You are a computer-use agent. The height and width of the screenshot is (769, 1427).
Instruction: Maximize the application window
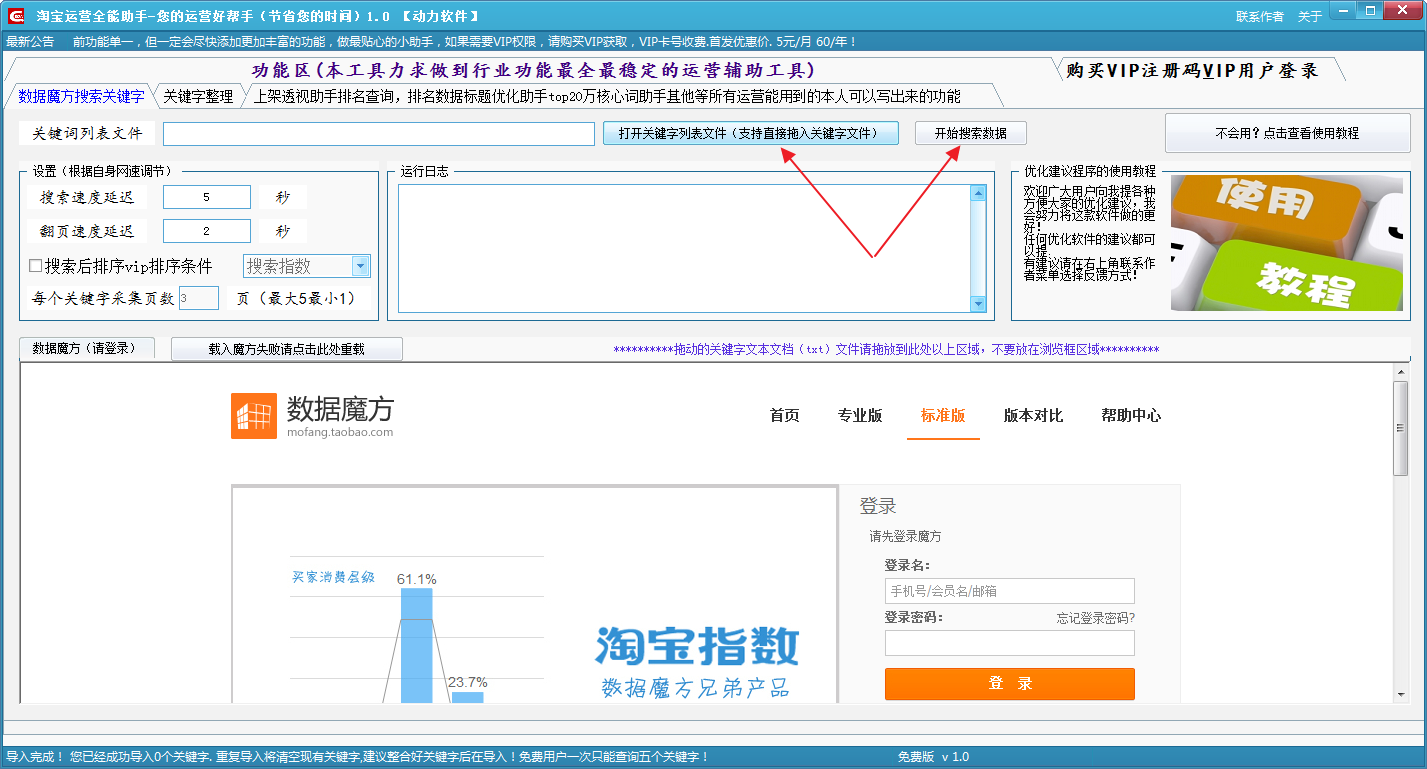tap(1371, 11)
